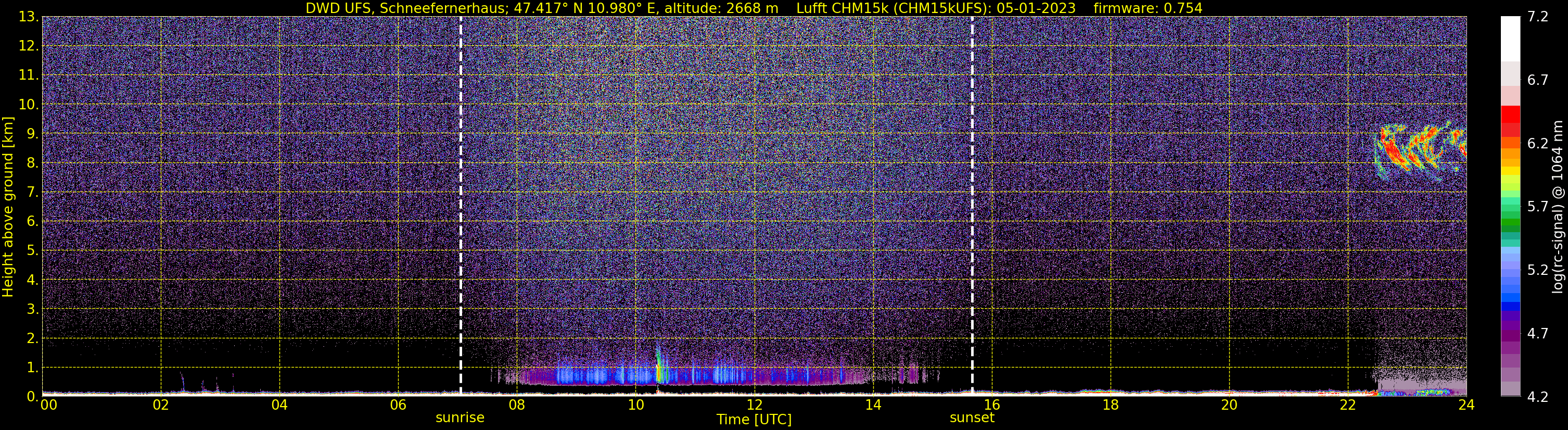The image size is (1568, 430).
Task: Click the plot title with station name
Action: point(754,8)
